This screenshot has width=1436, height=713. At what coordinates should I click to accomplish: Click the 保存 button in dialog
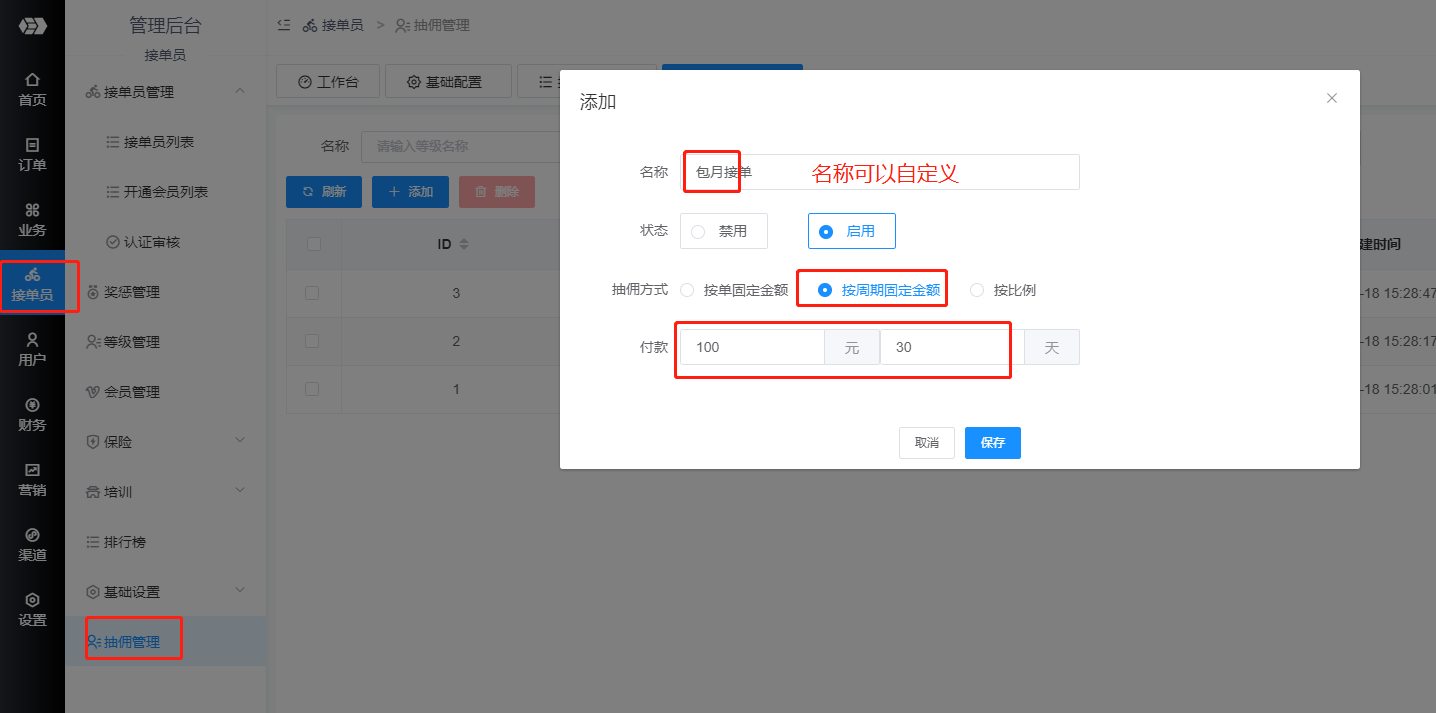992,443
